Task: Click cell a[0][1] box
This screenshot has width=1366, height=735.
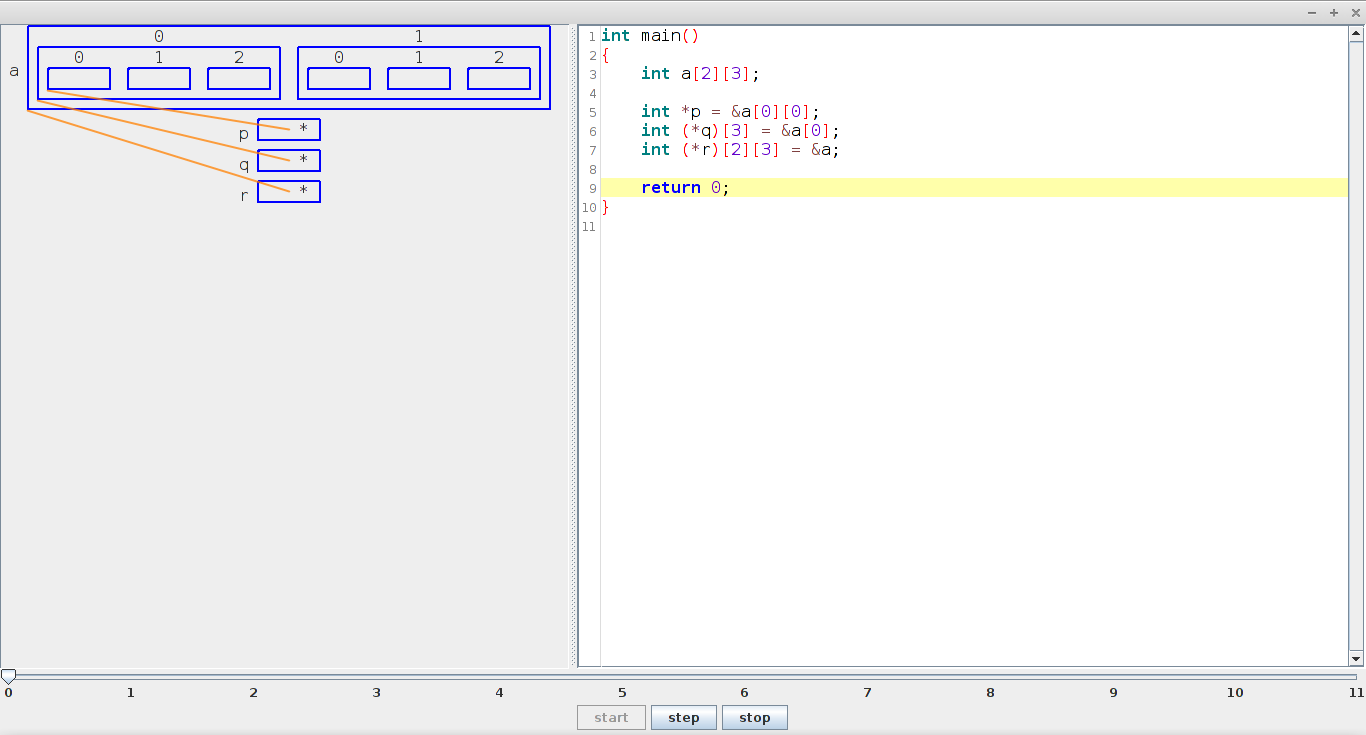Action: click(159, 78)
